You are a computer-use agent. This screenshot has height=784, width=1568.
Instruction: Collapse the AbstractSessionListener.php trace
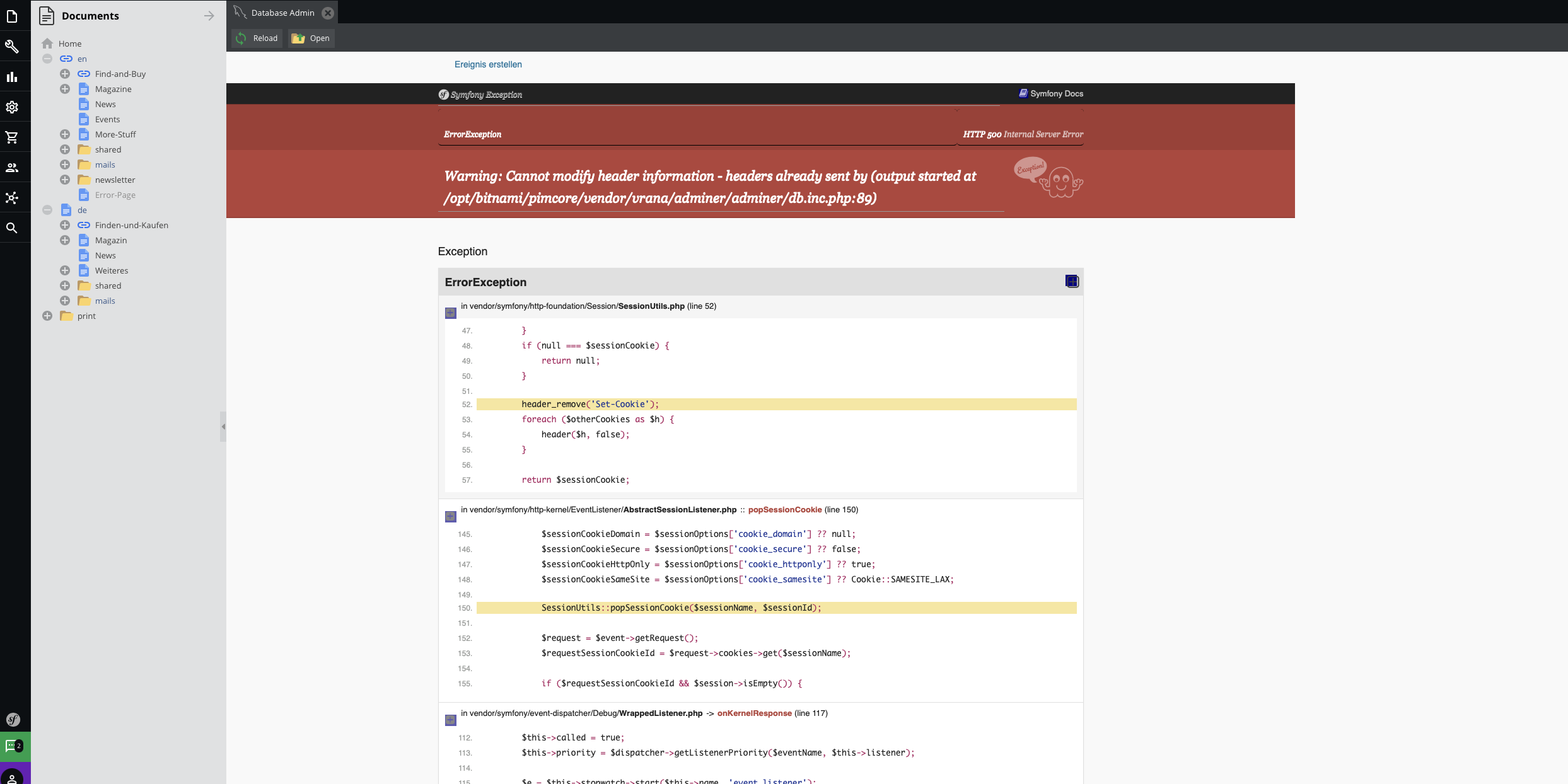click(x=450, y=516)
